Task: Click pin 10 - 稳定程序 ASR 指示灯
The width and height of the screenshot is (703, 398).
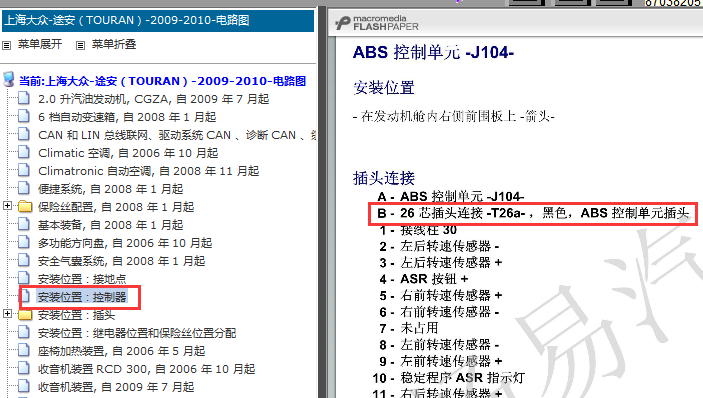Action: click(x=448, y=378)
